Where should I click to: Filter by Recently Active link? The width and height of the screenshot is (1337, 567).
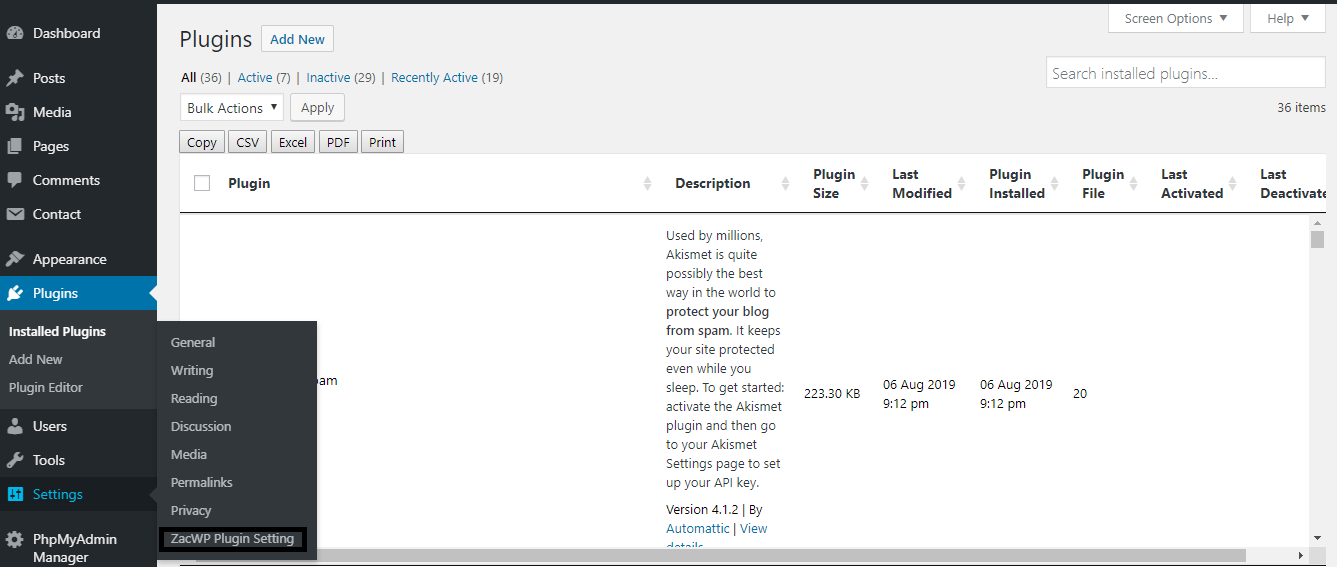tap(447, 77)
